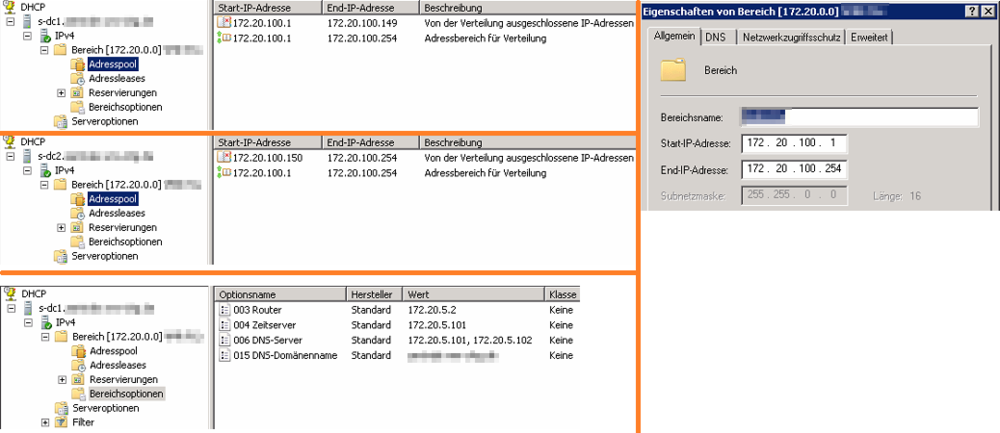Click the help question mark button in dialog
This screenshot has height=433, width=1000.
971,11
